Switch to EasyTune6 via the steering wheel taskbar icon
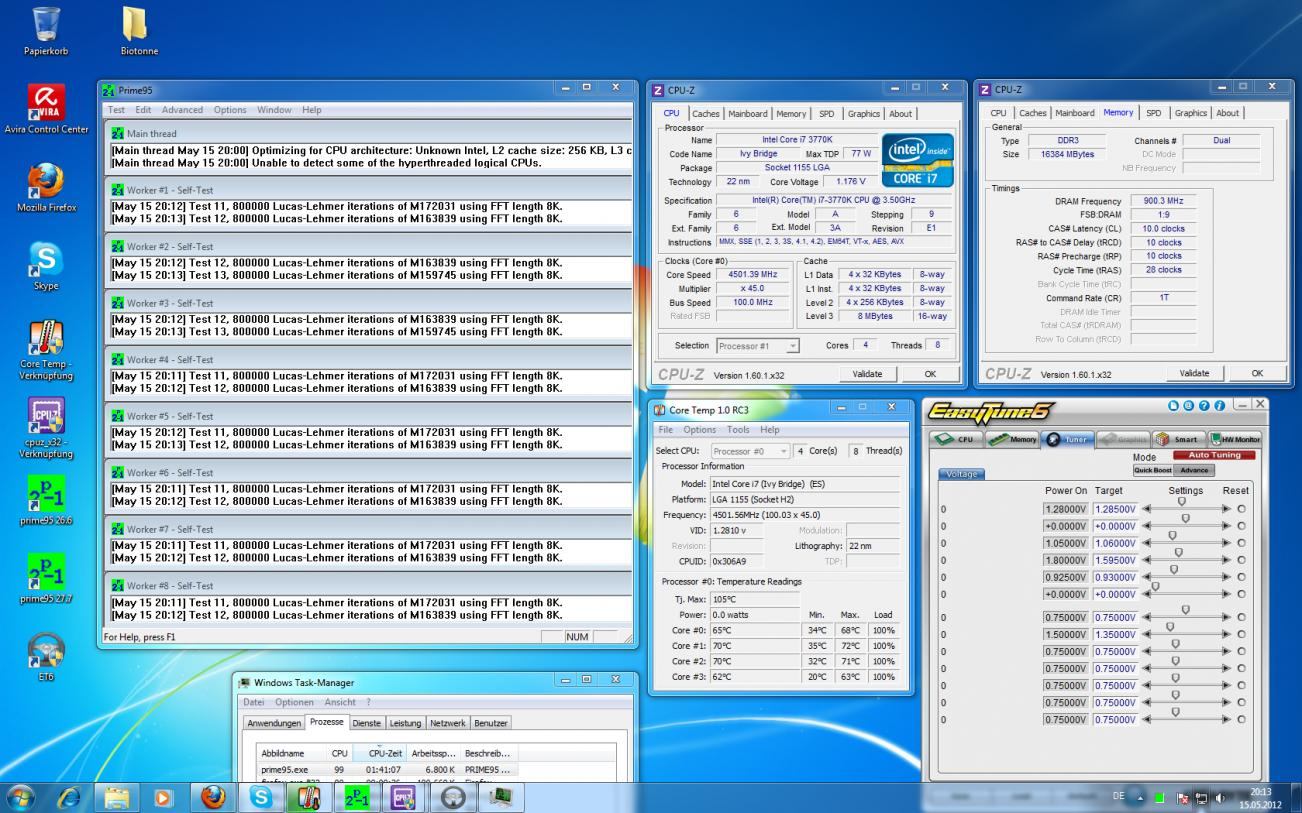The height and width of the screenshot is (813, 1302). coord(452,797)
